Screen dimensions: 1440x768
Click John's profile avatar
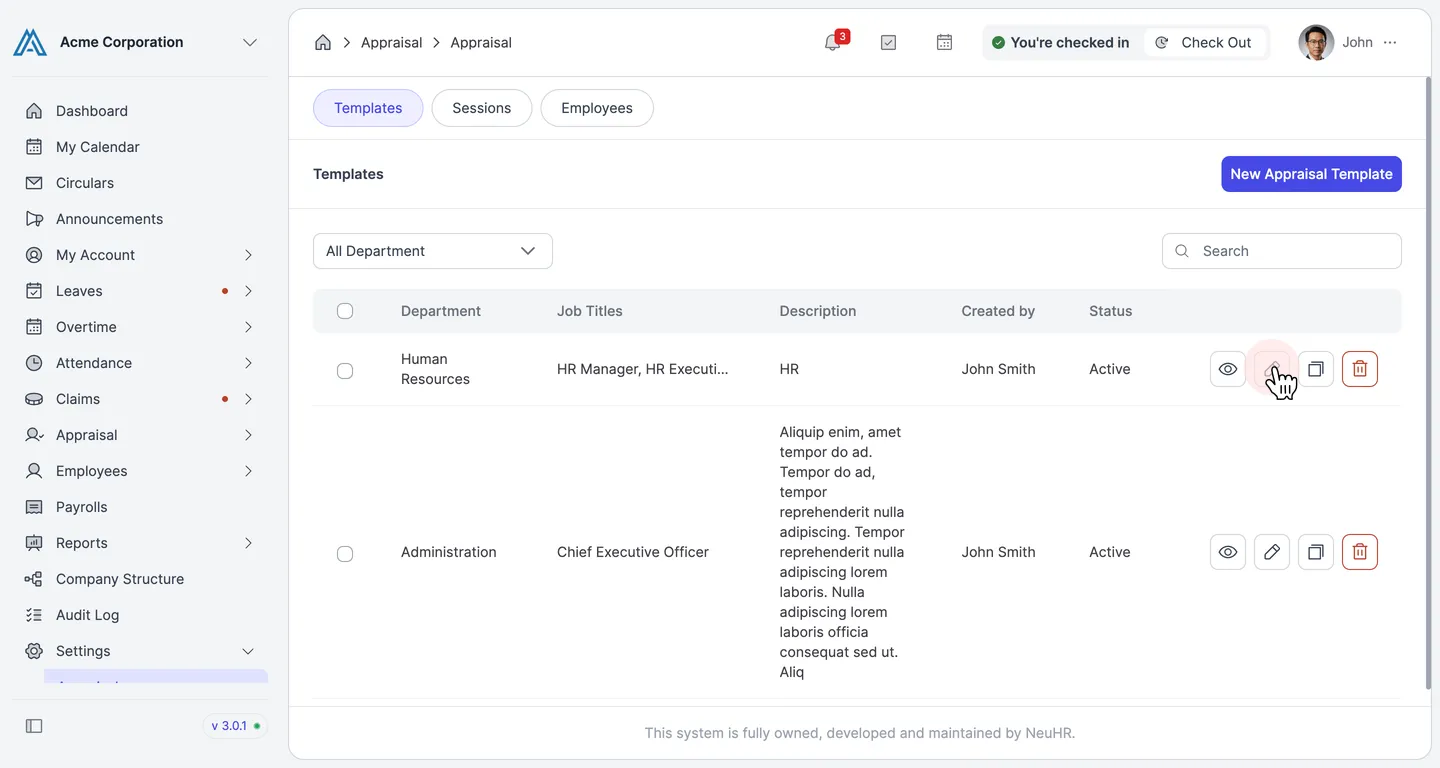click(1316, 42)
